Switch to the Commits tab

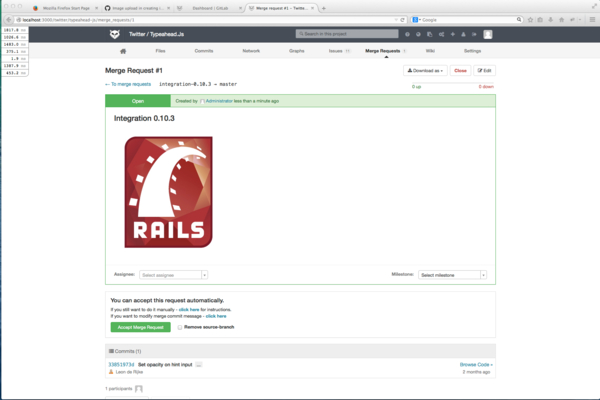point(203,50)
